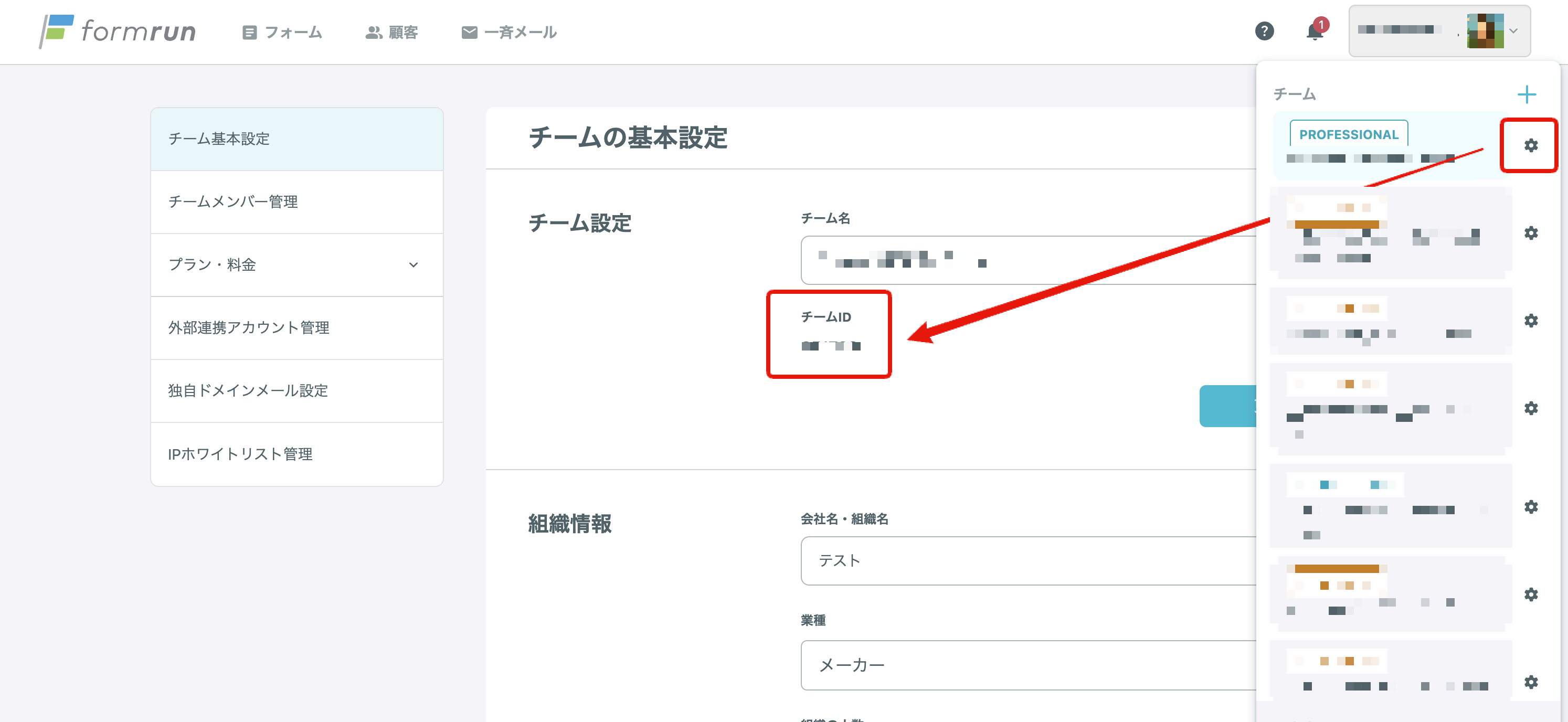Open 一斉メール in the top navigation

point(509,32)
